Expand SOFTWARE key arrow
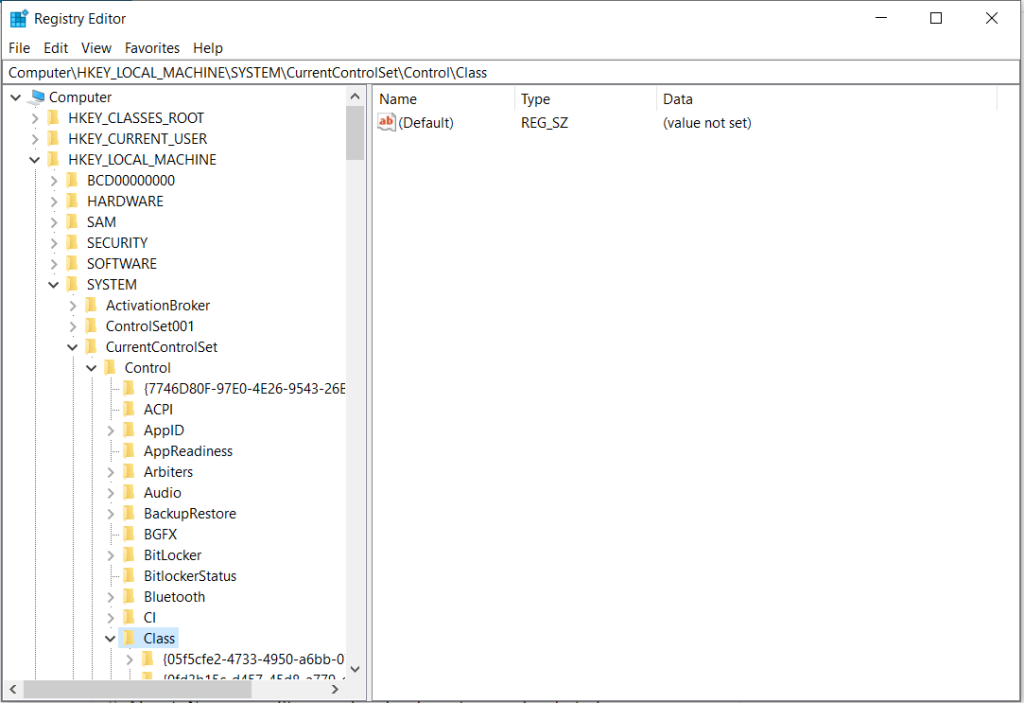The width and height of the screenshot is (1024, 703). click(54, 265)
